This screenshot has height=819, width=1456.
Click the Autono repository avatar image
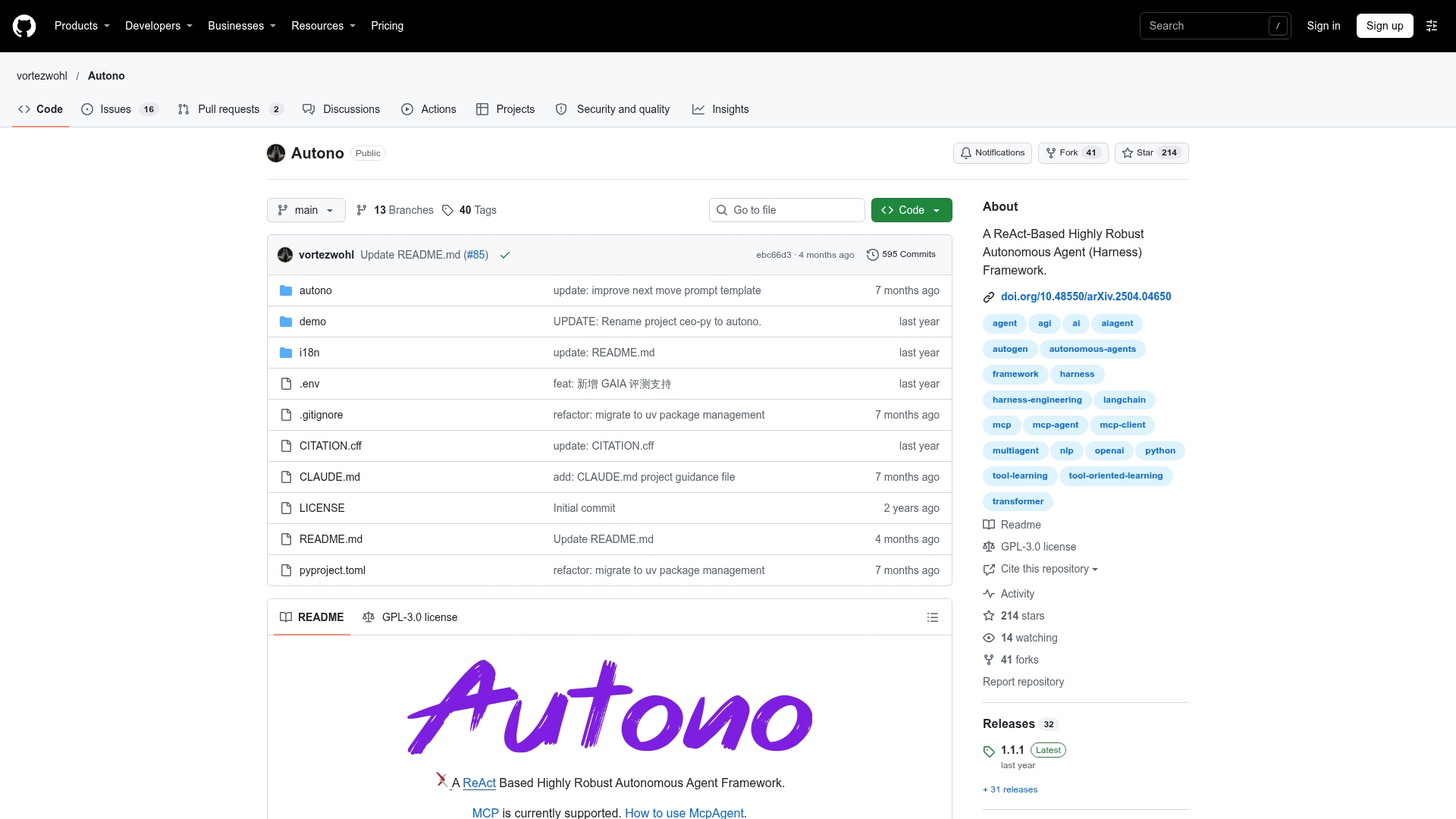(276, 153)
